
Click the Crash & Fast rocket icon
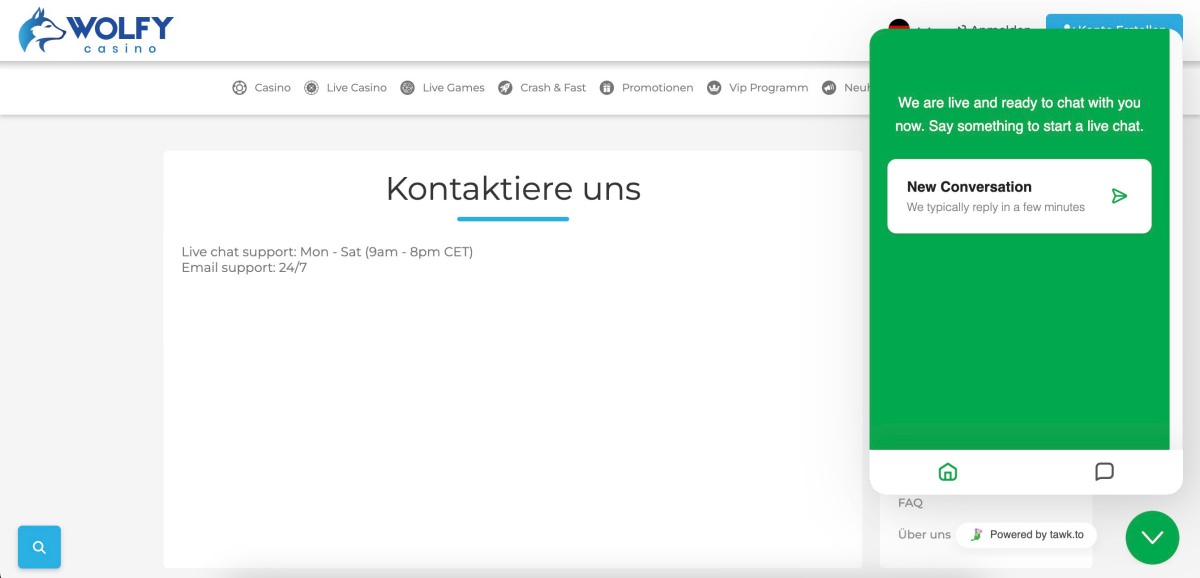coord(506,88)
